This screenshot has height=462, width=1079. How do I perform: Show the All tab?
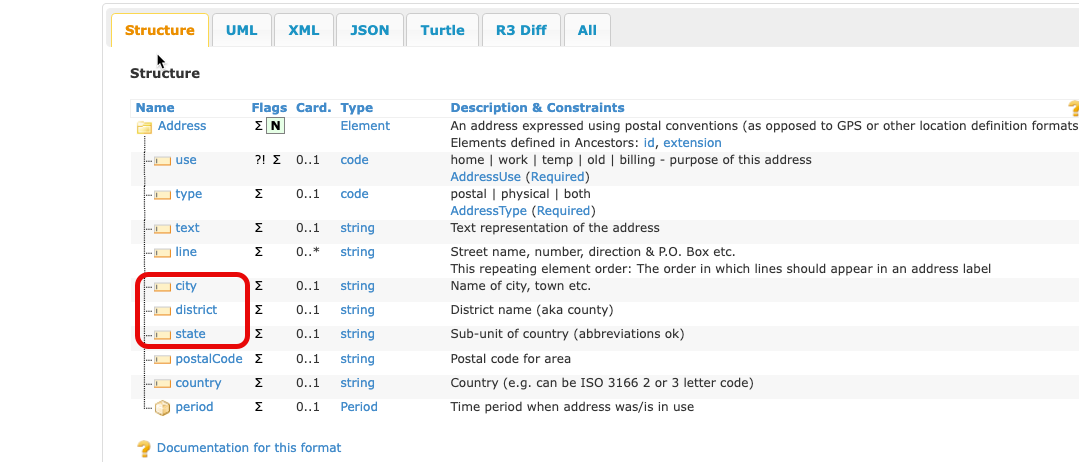pos(587,30)
